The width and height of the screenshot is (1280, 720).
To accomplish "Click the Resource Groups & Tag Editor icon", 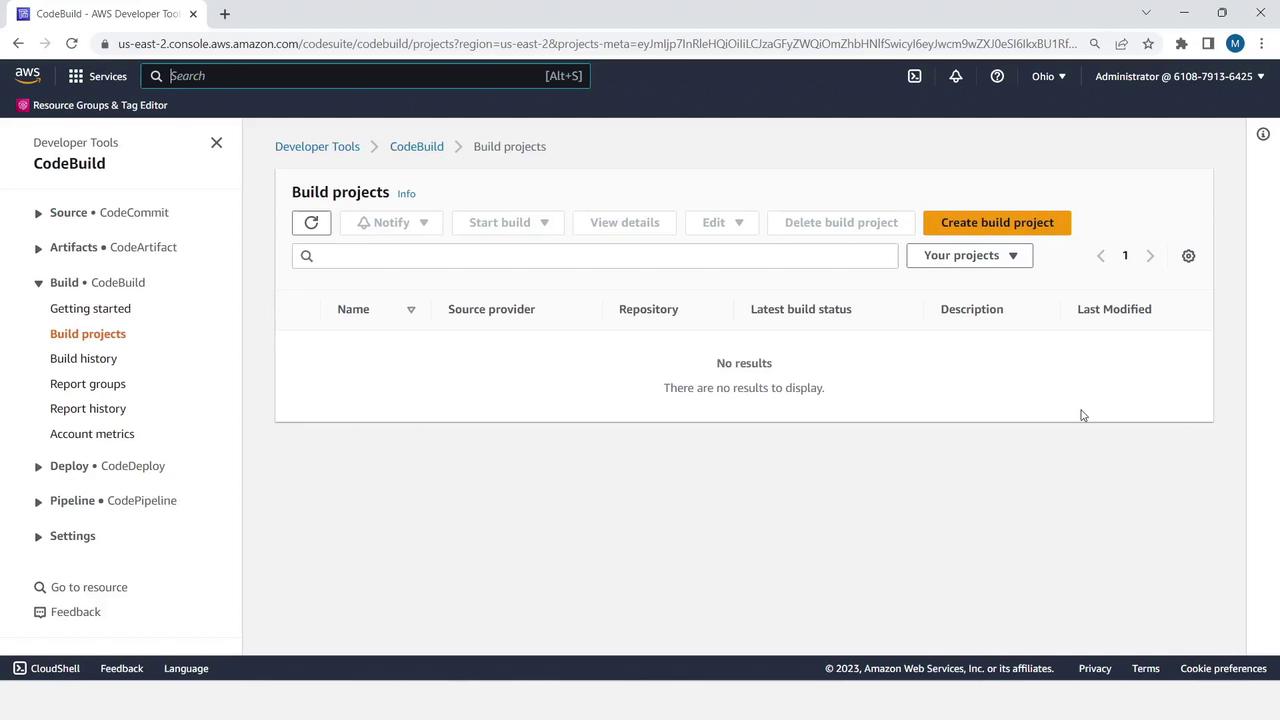I will [23, 105].
